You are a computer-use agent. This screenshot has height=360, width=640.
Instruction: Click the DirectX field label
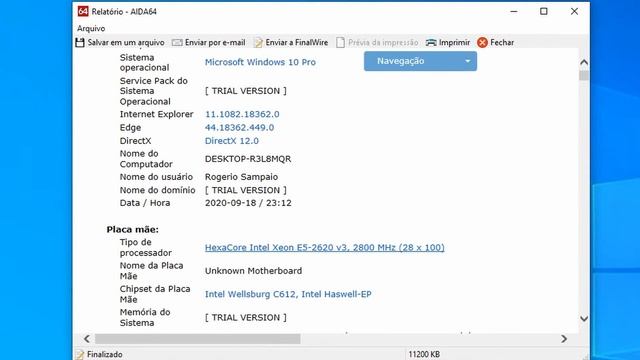pyautogui.click(x=136, y=141)
